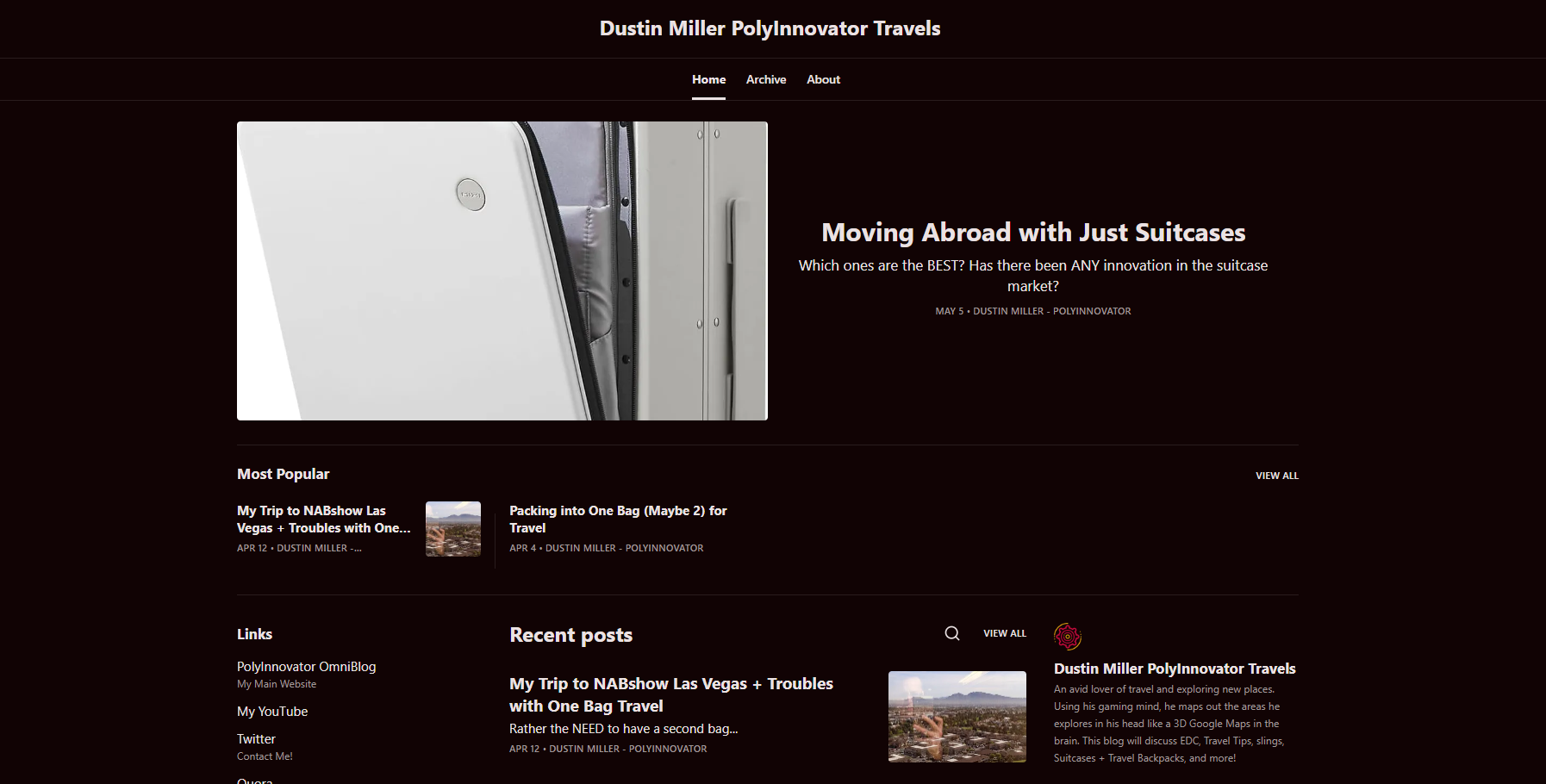Open PolyInnovator OmniBlog link
This screenshot has height=784, width=1546.
306,666
